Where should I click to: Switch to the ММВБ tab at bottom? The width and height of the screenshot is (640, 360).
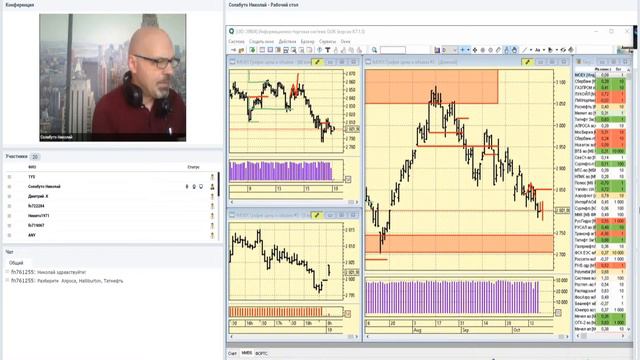click(246, 353)
